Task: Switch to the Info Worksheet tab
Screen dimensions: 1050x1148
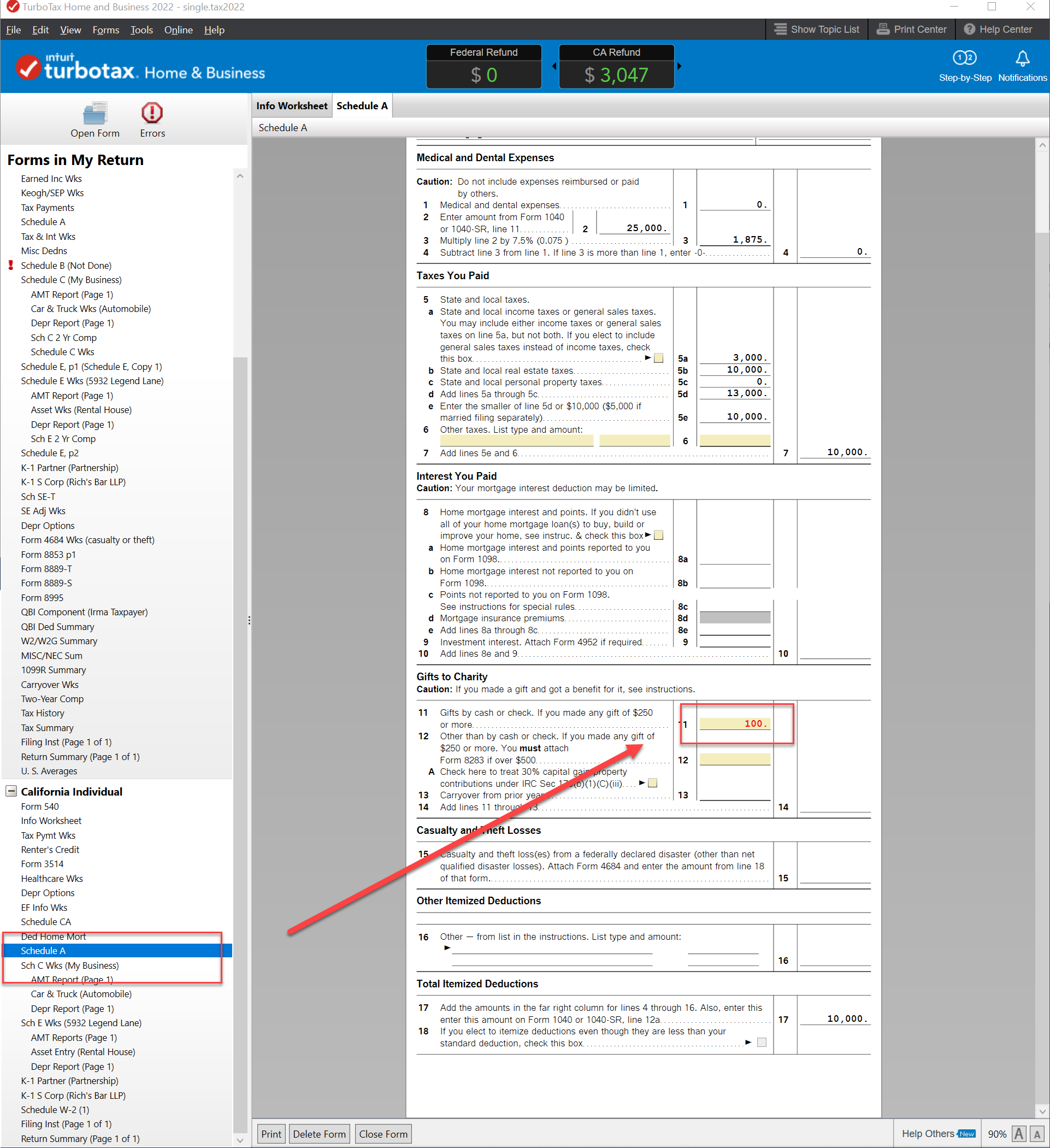Action: point(292,105)
